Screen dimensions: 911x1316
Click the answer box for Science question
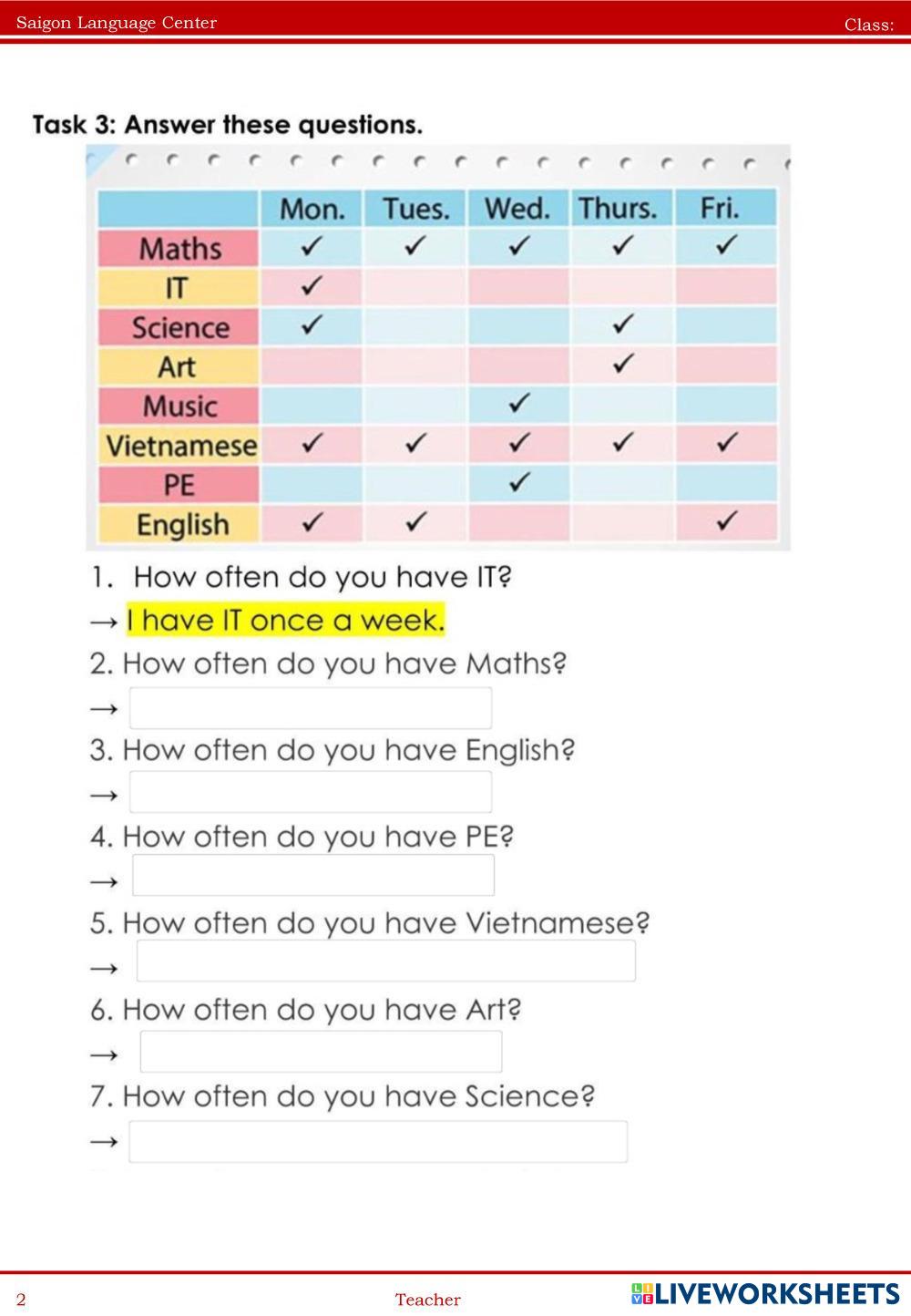pyautogui.click(x=378, y=1142)
